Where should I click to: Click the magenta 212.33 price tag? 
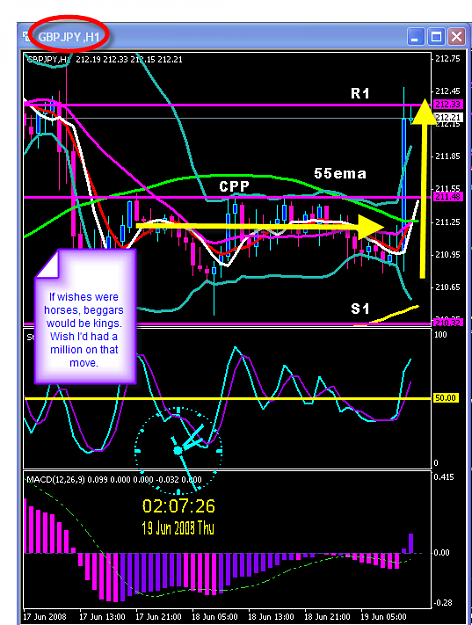point(448,104)
